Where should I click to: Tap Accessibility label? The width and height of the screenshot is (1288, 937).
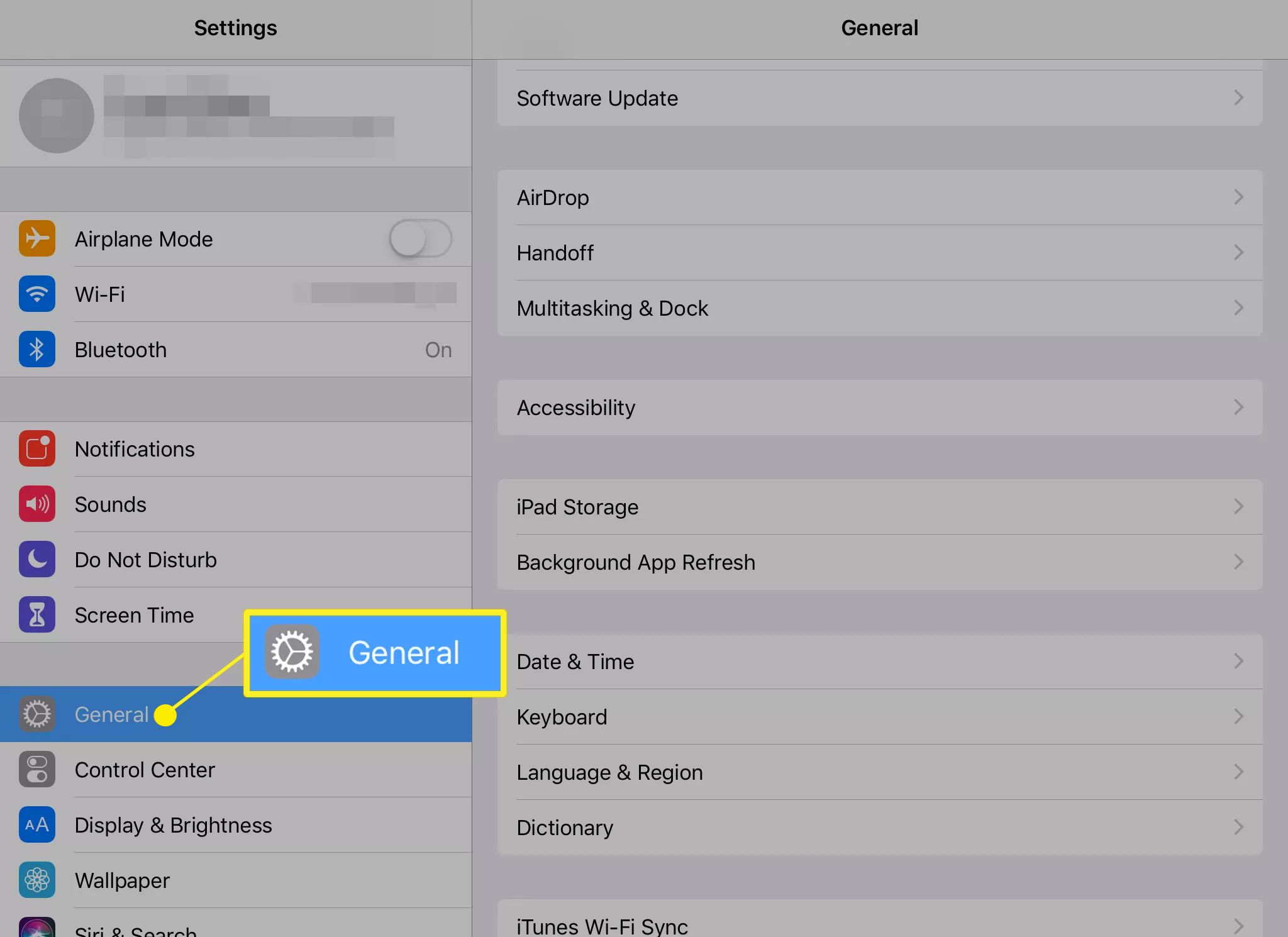coord(575,408)
